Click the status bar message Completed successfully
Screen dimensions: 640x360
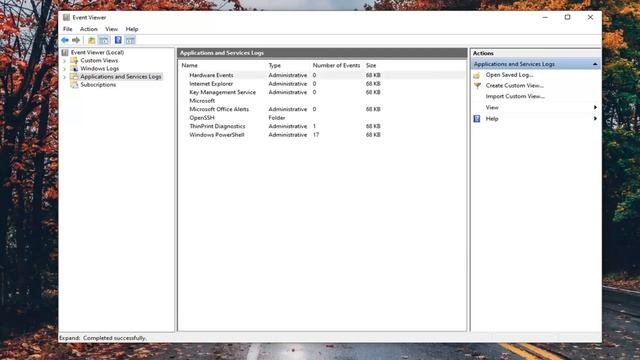(115, 338)
